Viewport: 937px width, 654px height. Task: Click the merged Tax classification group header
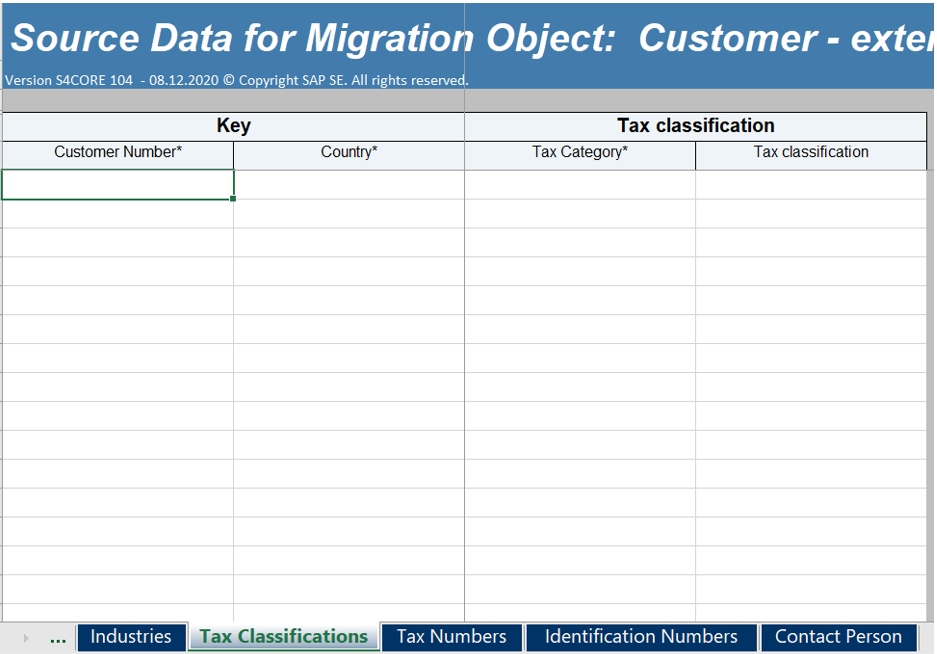(696, 127)
